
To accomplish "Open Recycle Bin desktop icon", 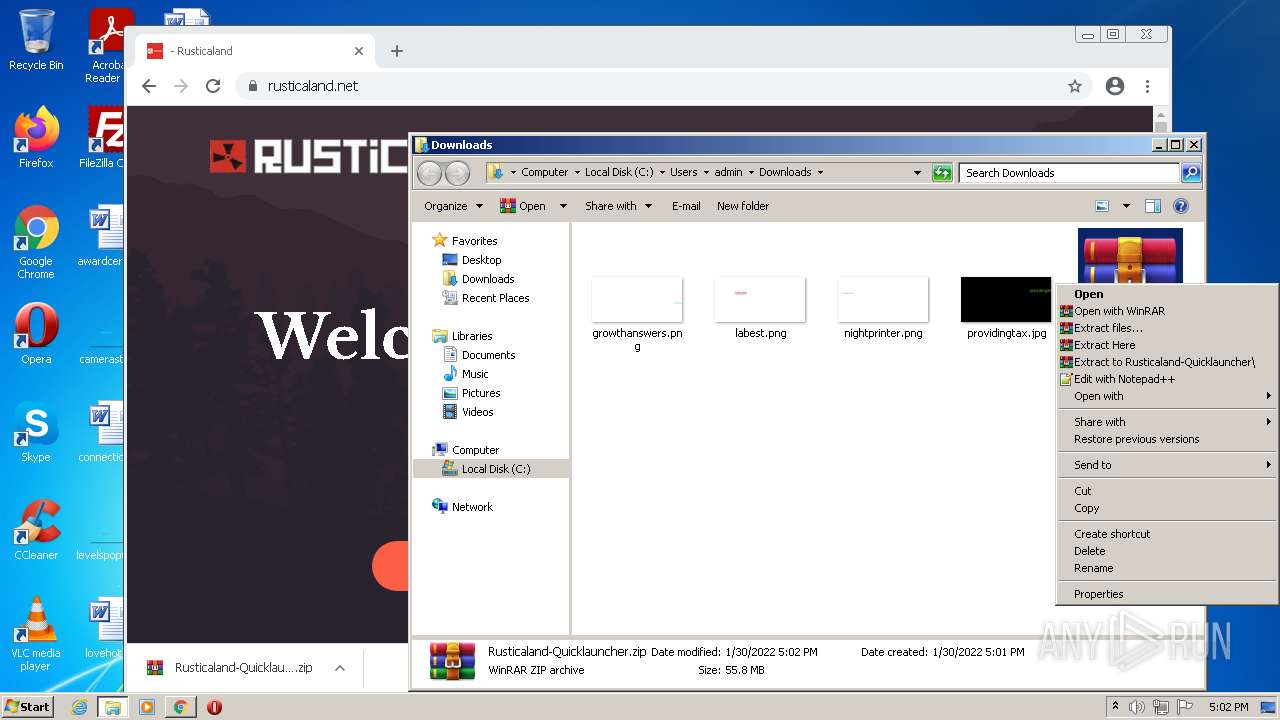I will [36, 40].
